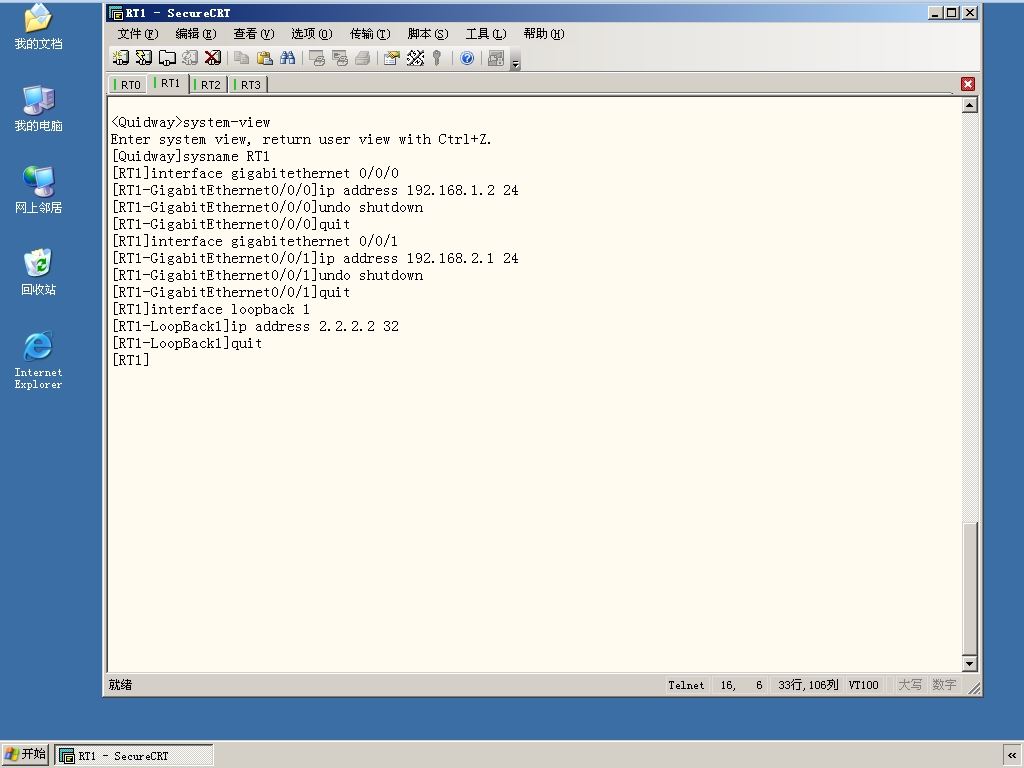Select the 我的文档 desktop icon

click(x=38, y=27)
